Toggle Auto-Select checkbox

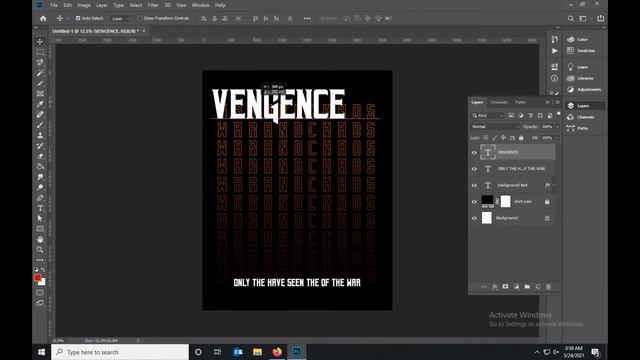click(78, 18)
